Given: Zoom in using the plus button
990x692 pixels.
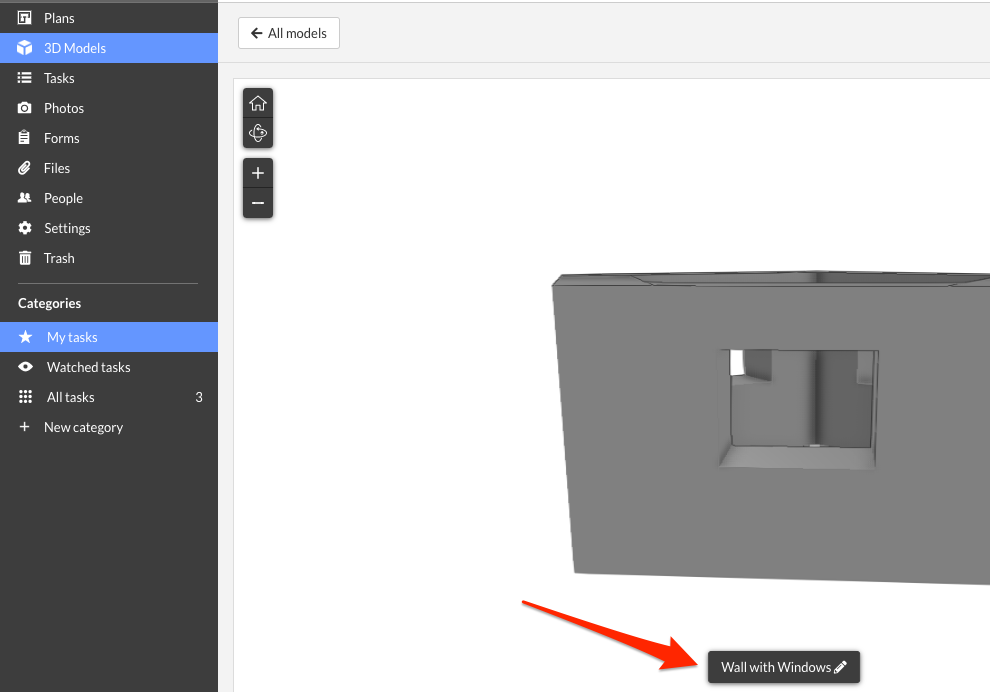Looking at the screenshot, I should pos(258,173).
